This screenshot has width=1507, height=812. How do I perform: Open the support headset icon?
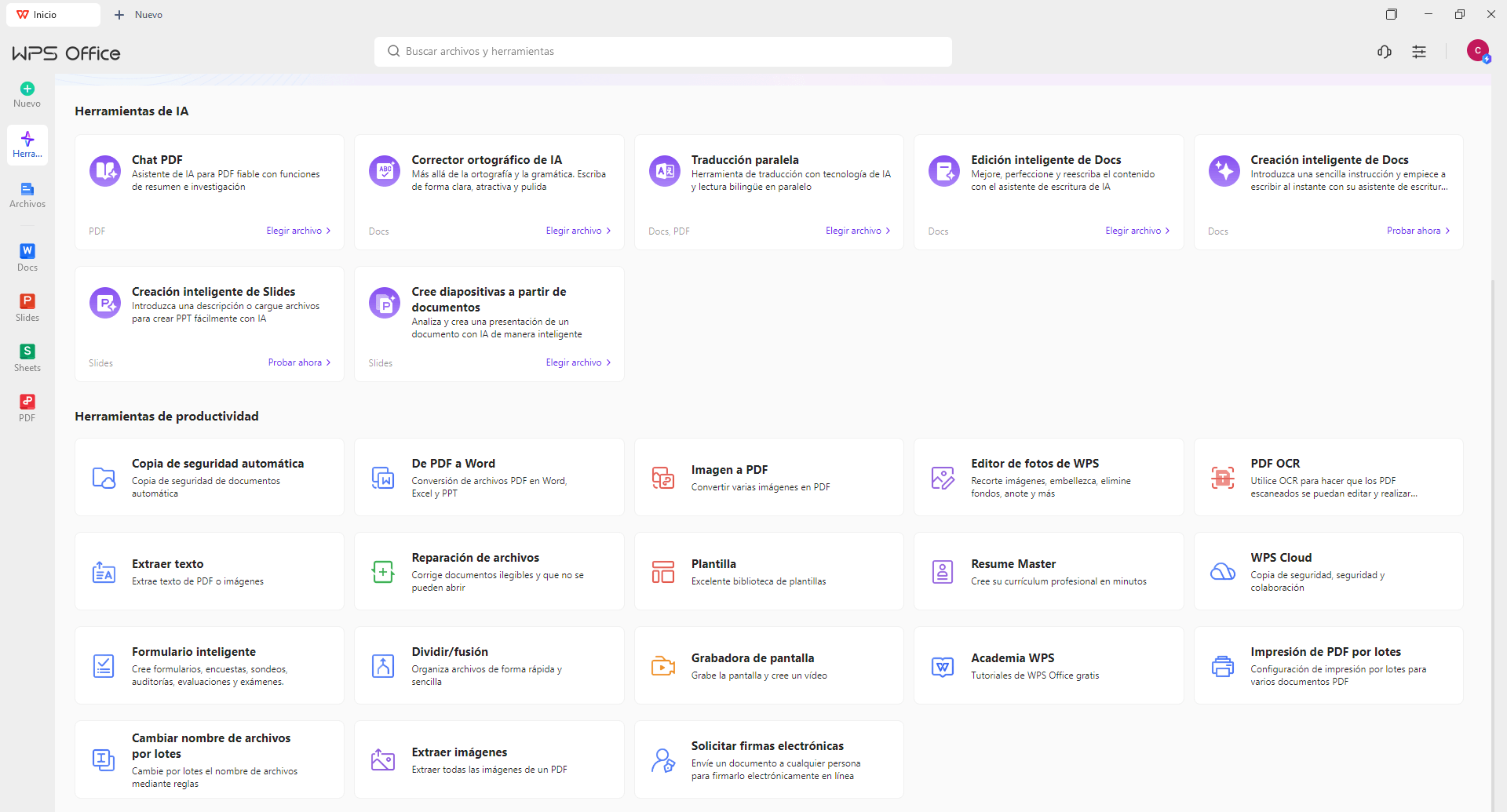click(x=1385, y=52)
